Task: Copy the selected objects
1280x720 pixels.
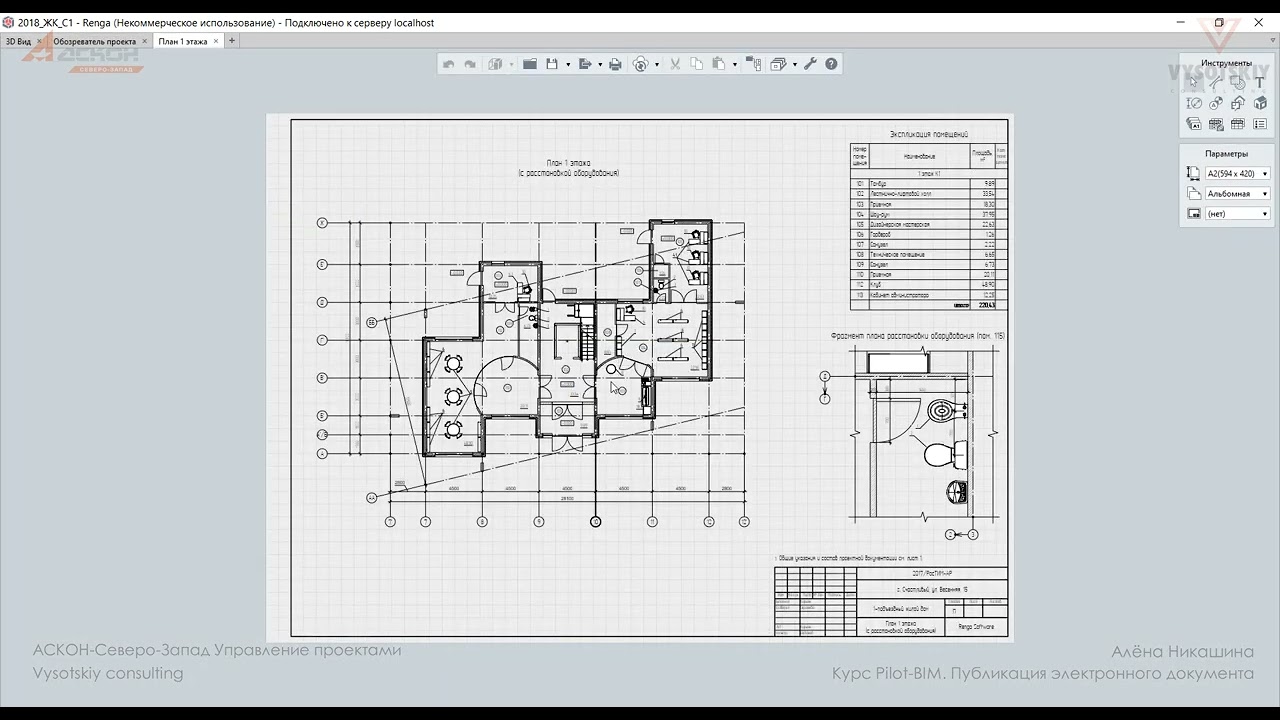Action: click(697, 64)
